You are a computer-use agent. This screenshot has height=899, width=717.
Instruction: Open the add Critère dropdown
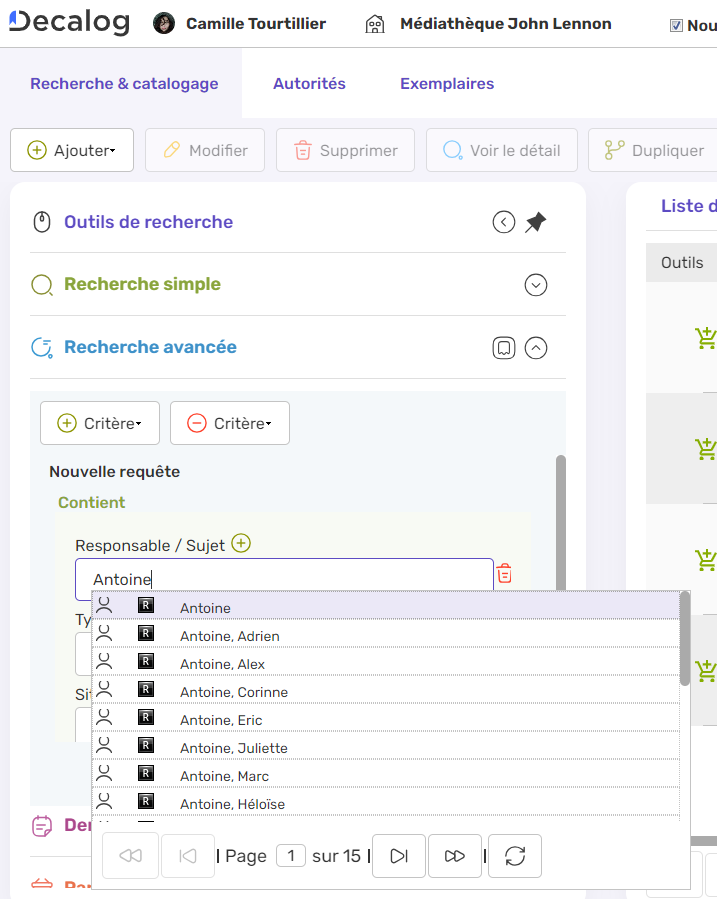(100, 423)
